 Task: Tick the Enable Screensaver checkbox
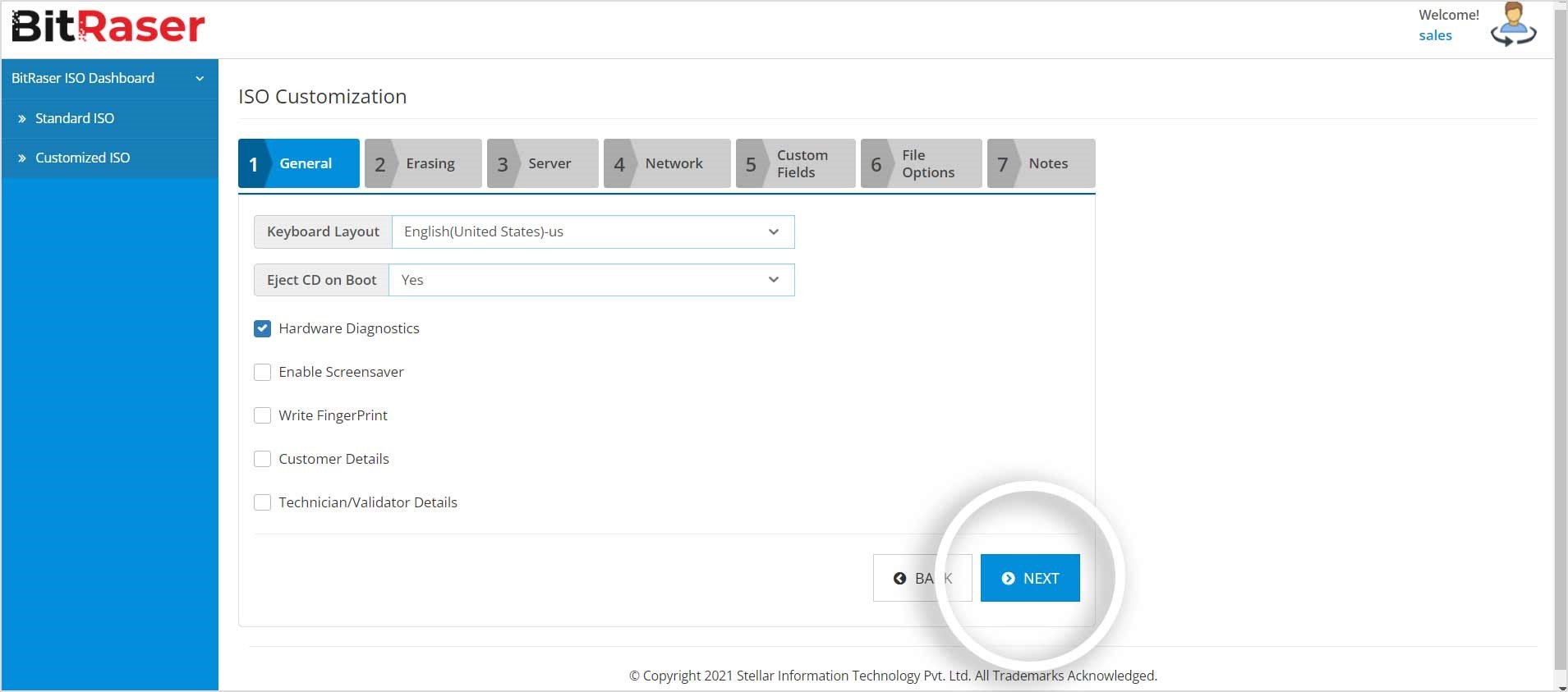(262, 372)
